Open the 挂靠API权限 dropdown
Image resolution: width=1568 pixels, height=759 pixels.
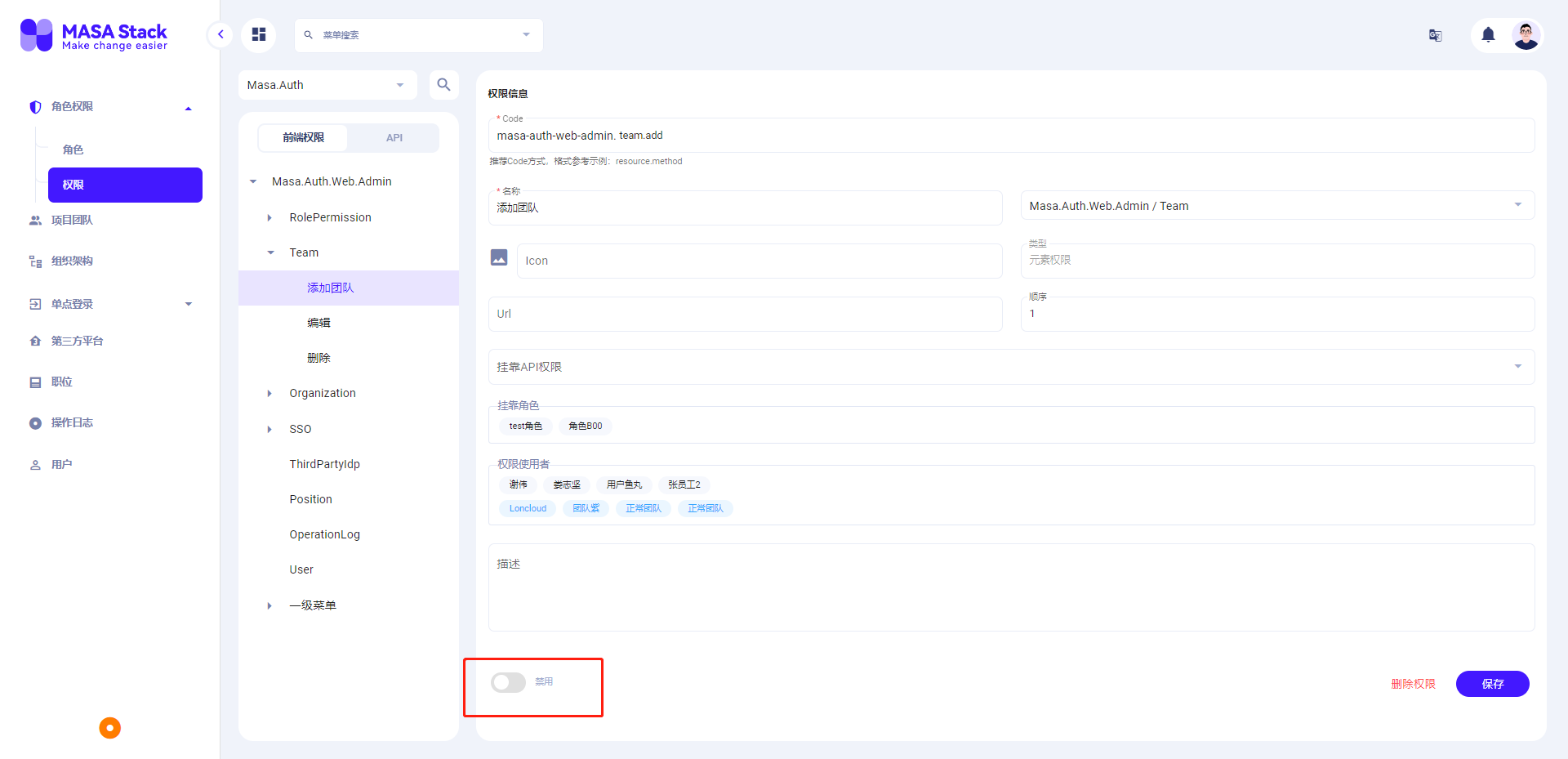point(1518,366)
